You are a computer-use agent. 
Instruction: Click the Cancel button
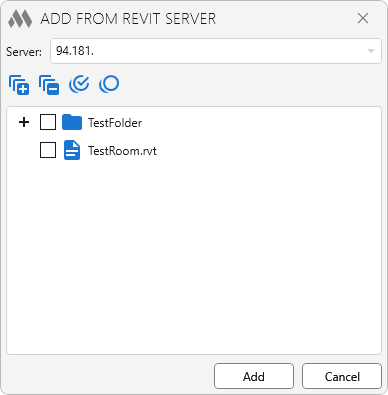[342, 376]
